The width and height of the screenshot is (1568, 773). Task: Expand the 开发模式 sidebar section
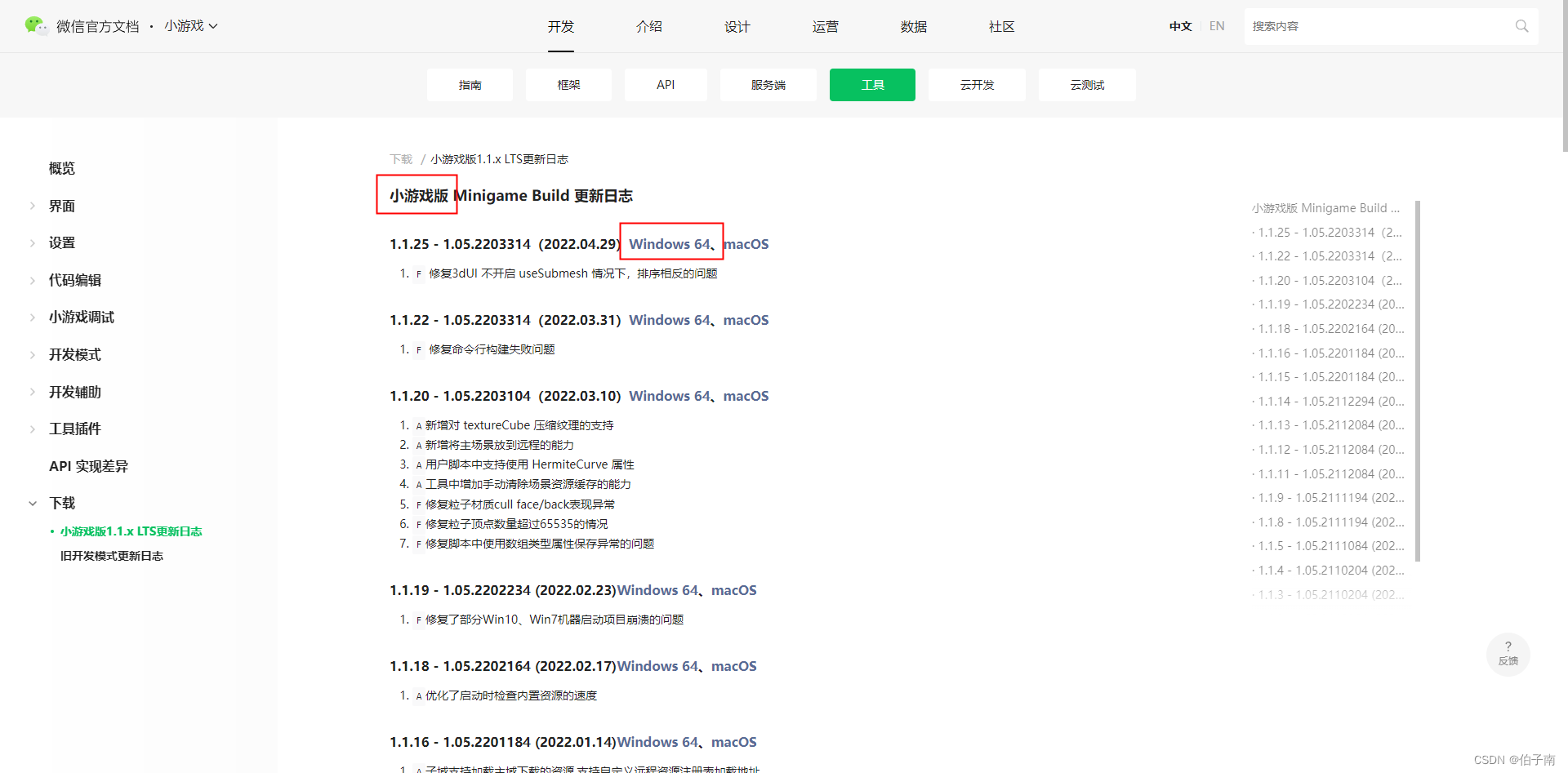pos(33,355)
